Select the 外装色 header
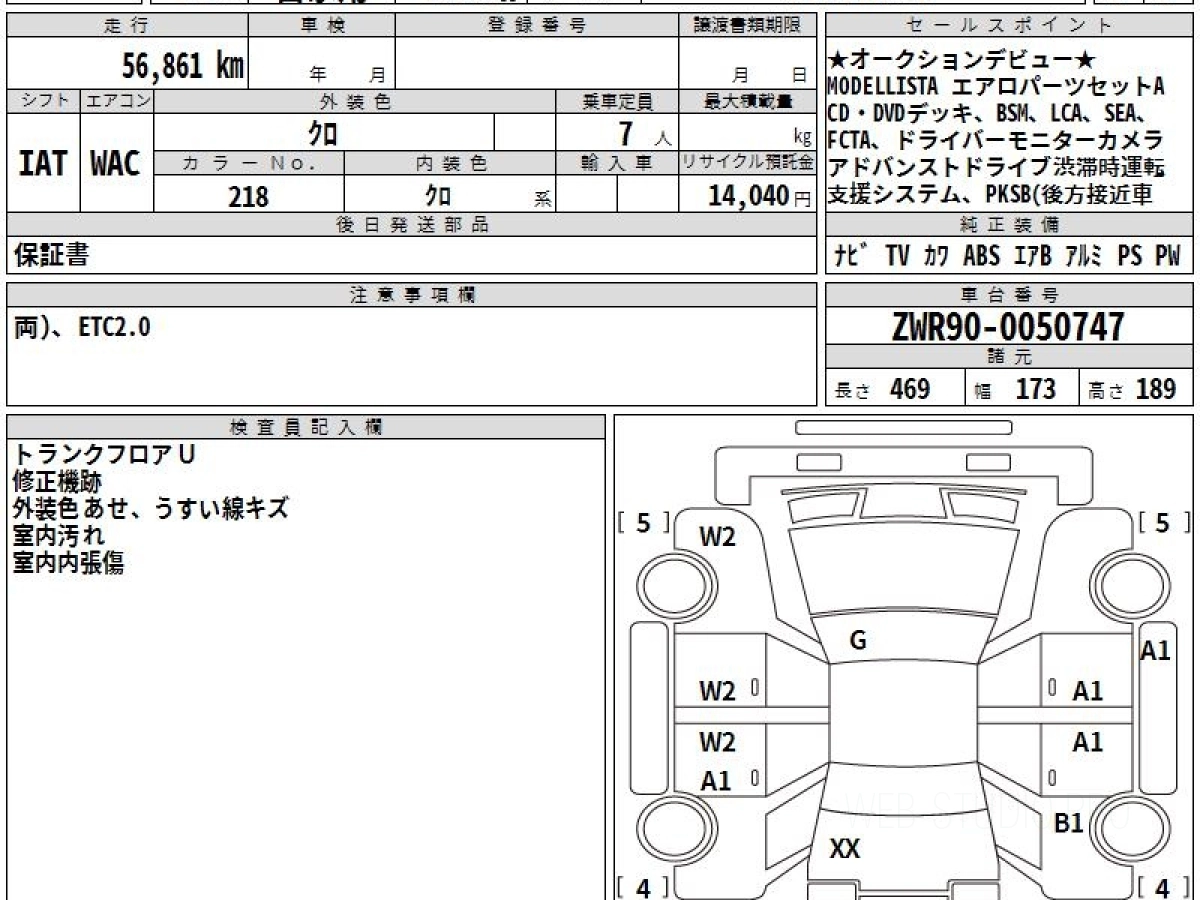 [355, 101]
